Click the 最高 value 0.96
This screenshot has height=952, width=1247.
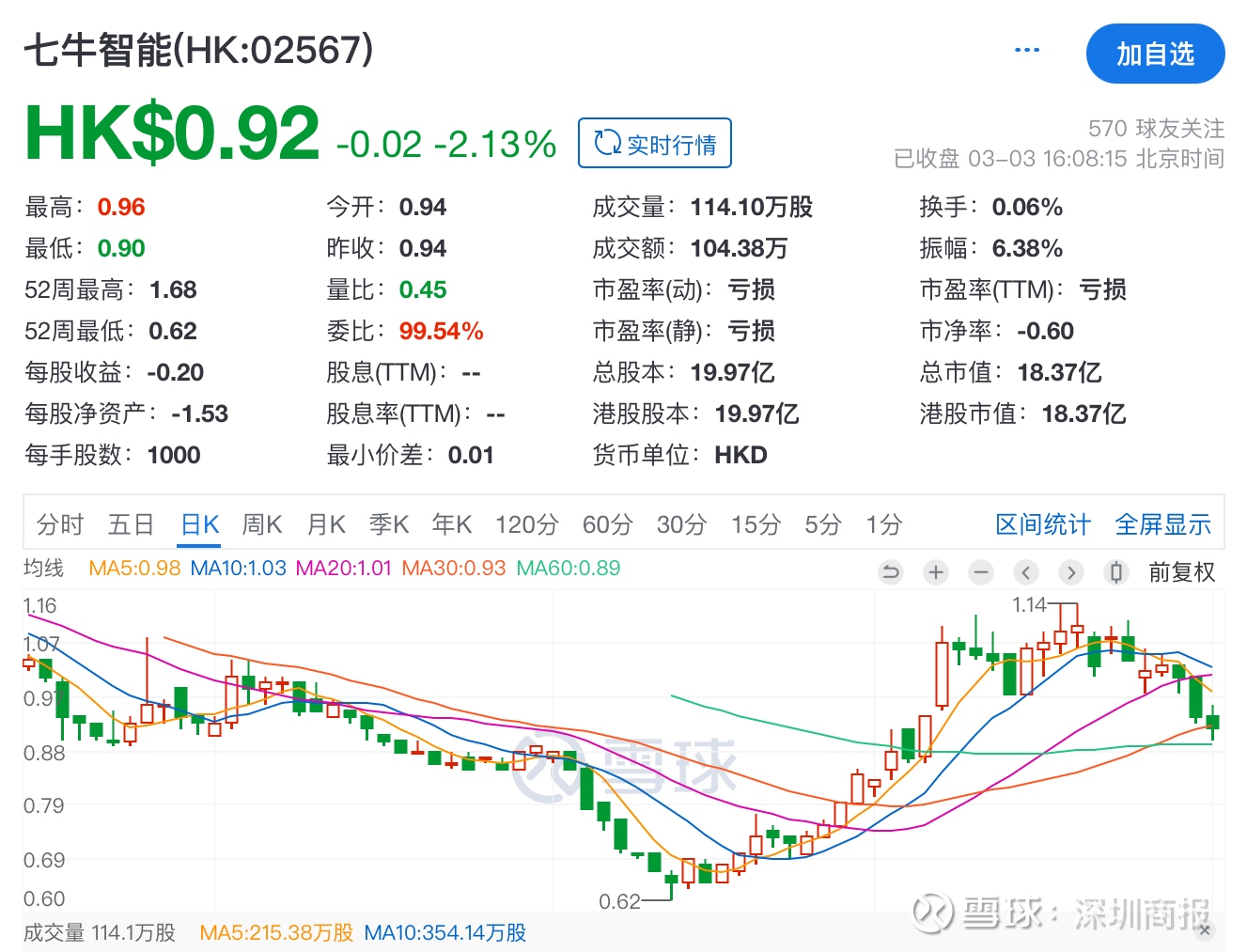click(121, 207)
